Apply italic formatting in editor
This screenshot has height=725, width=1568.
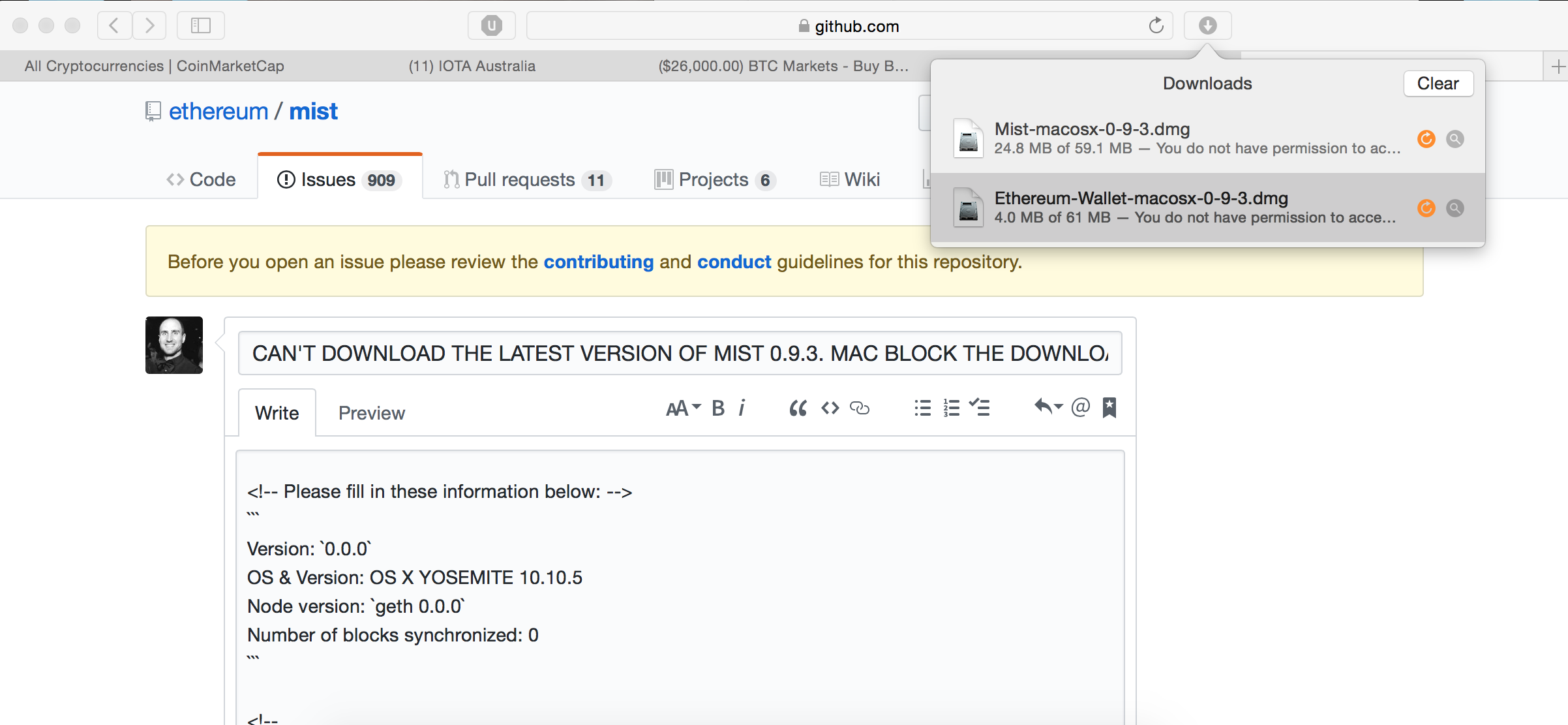[742, 408]
